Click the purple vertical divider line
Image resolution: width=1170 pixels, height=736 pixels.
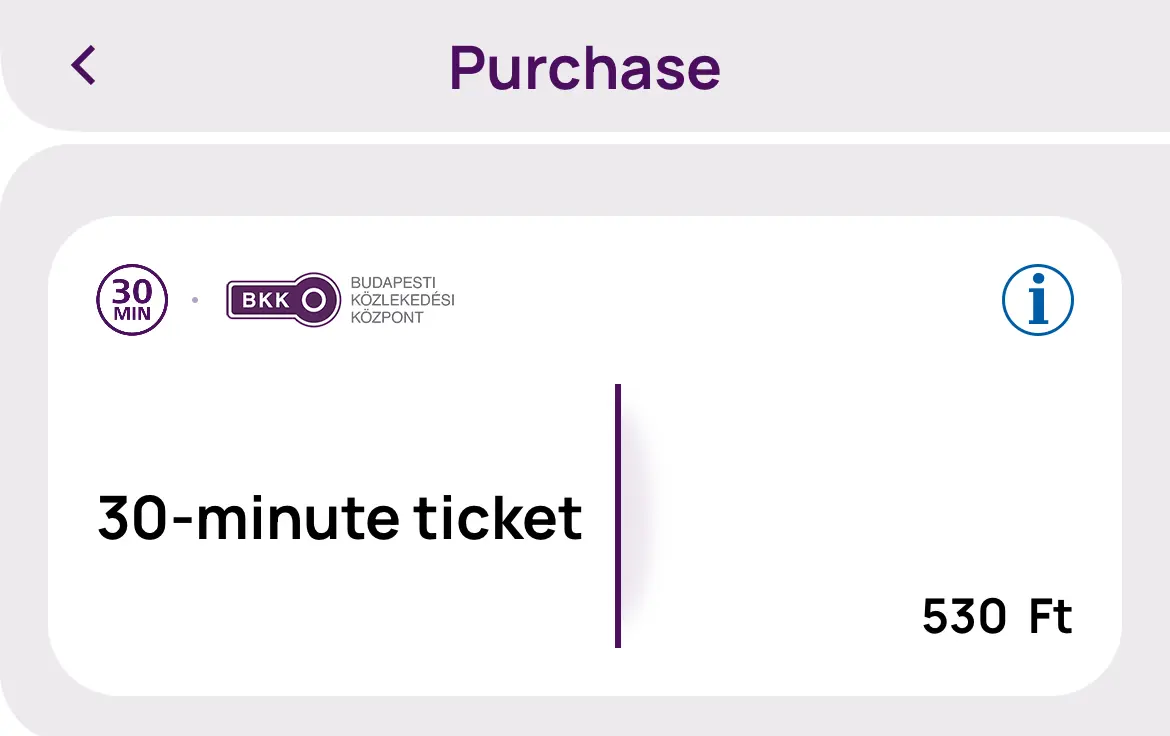pos(618,515)
